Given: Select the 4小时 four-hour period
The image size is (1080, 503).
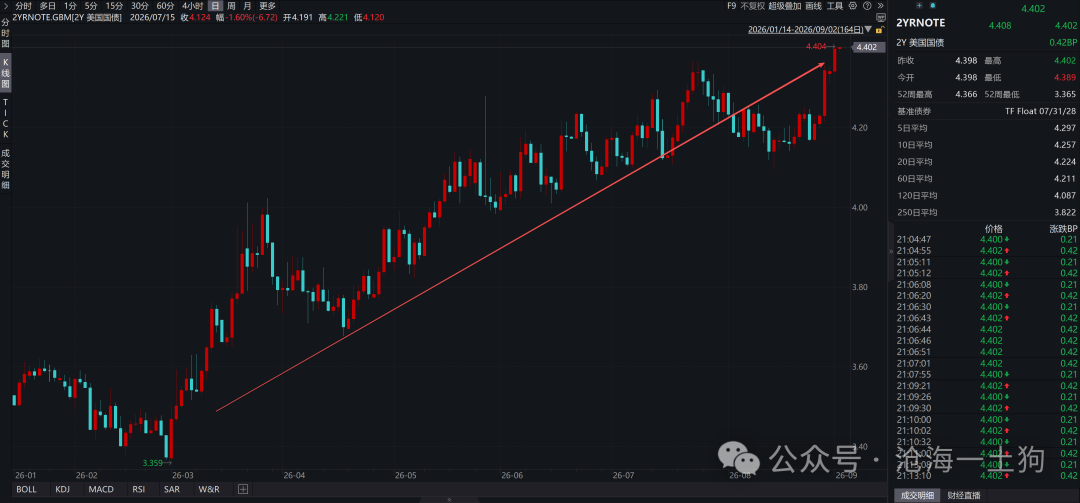Looking at the screenshot, I should point(192,6).
